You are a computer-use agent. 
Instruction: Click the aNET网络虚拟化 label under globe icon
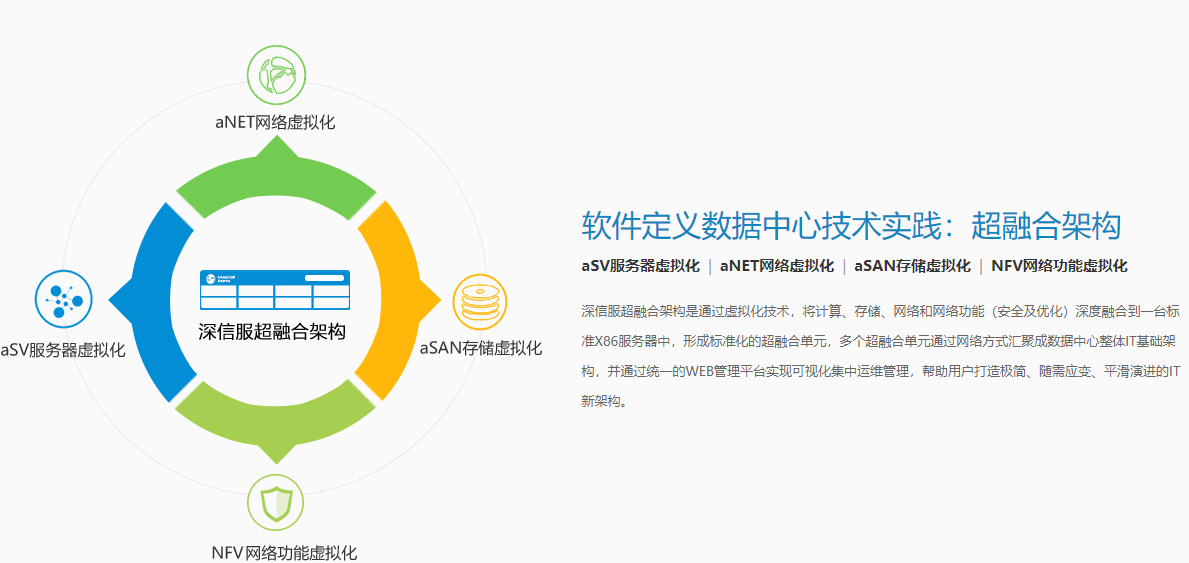[274, 123]
